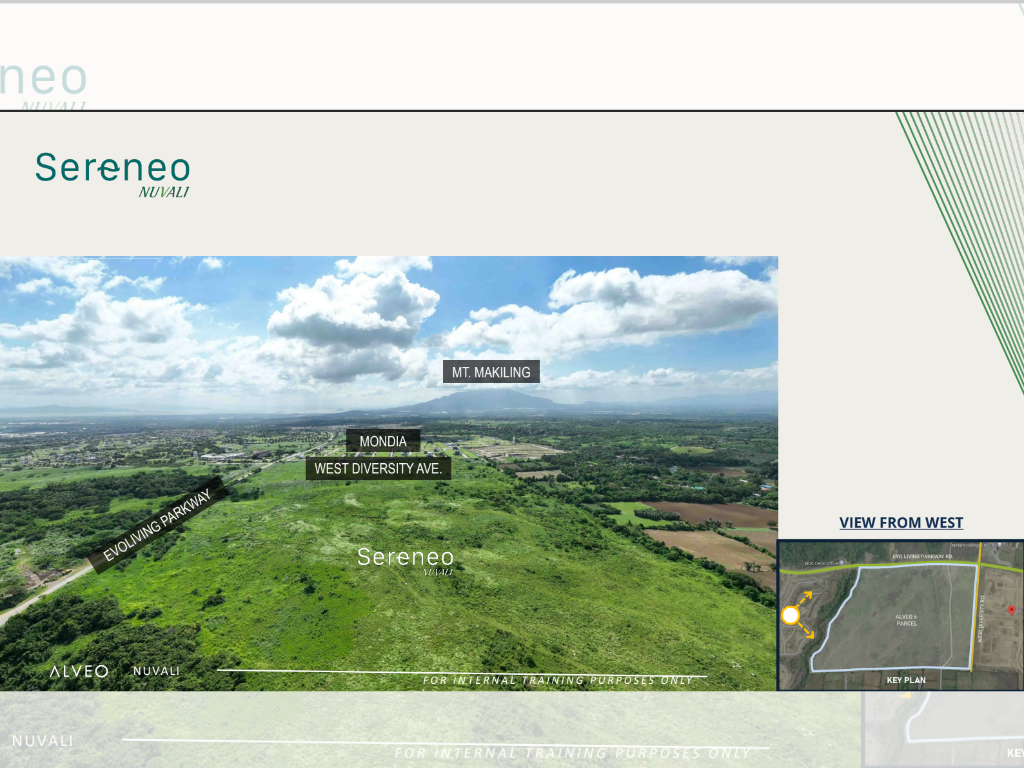Select the red map pin in the key plan
1024x768 pixels.
pyautogui.click(x=1011, y=611)
